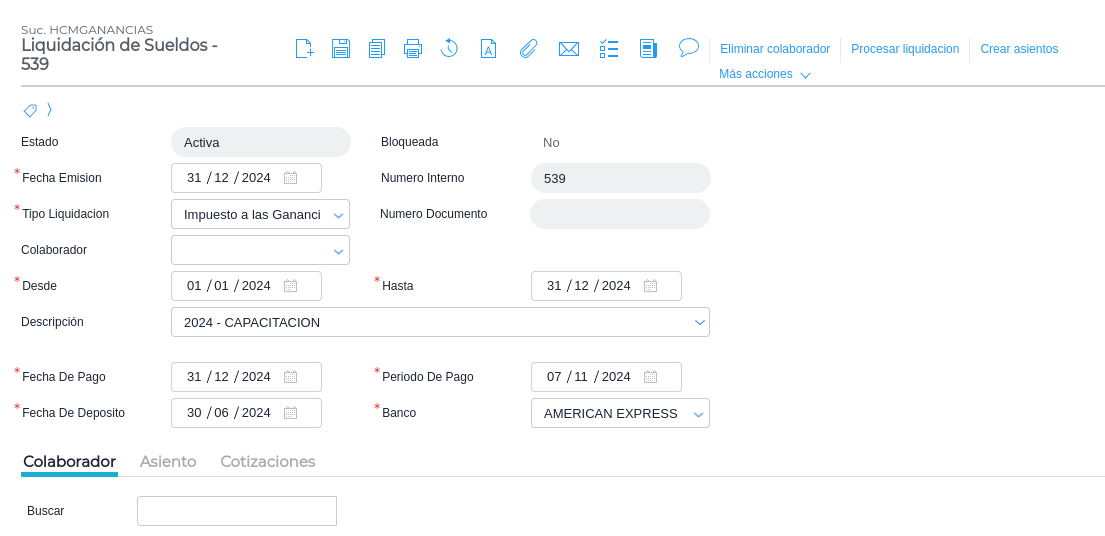Click the printer icon
This screenshot has width=1105, height=536.
413,48
